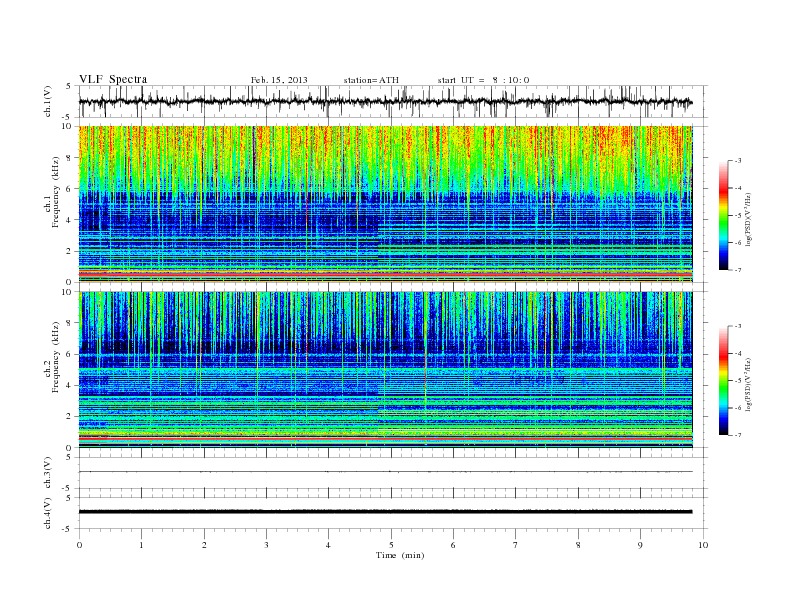Click time axis tick label "4"
792x612 pixels.
tap(328, 545)
